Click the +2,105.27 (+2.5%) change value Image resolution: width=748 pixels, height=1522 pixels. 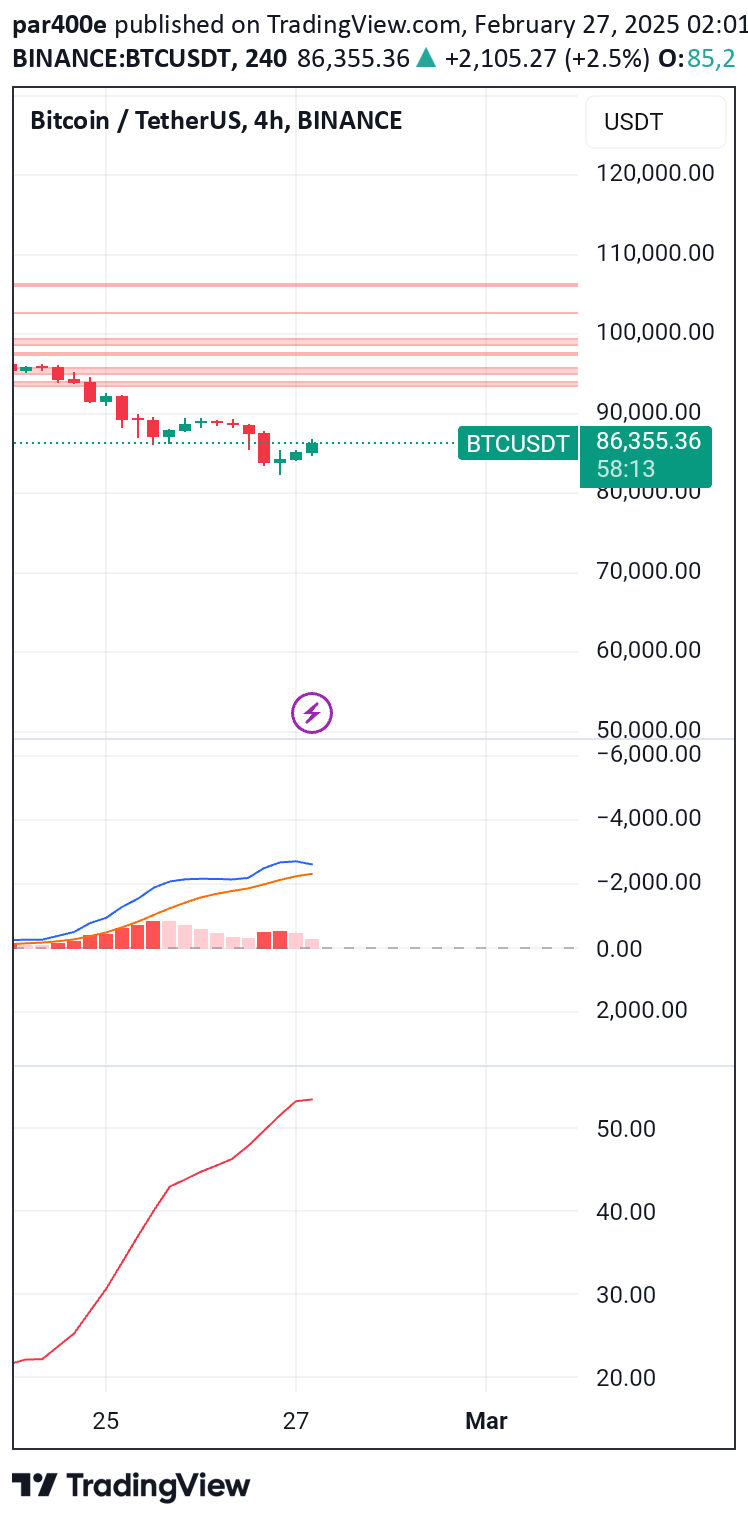(x=547, y=59)
